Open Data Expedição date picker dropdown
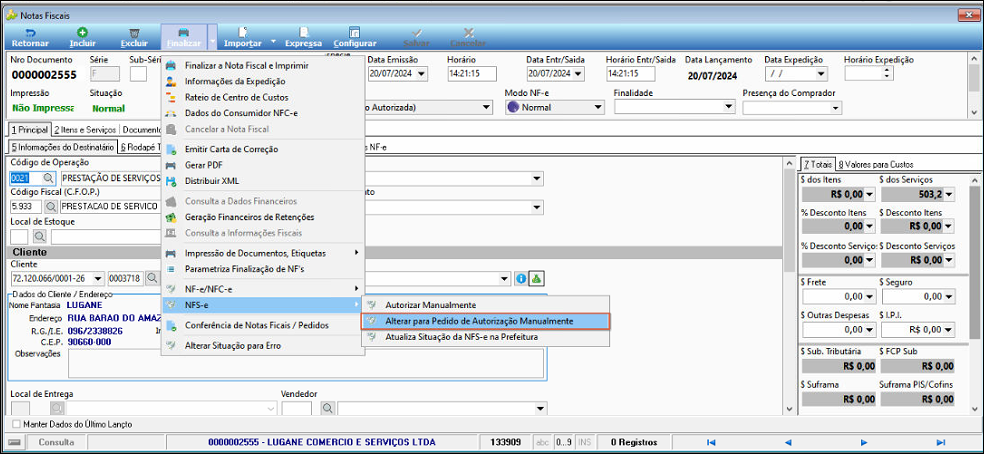This screenshot has width=984, height=454. tap(821, 74)
